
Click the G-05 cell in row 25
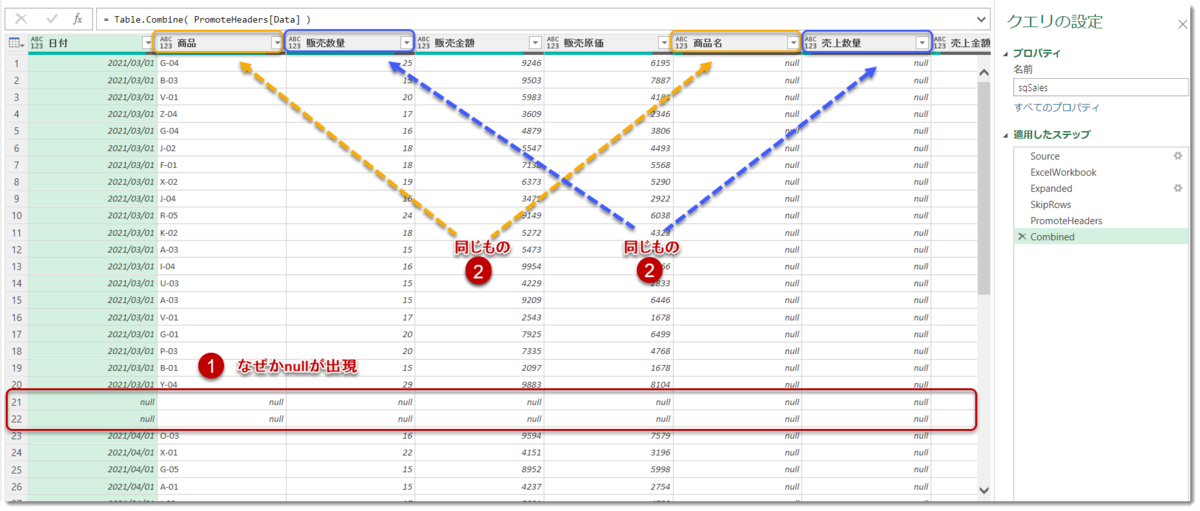(221, 470)
